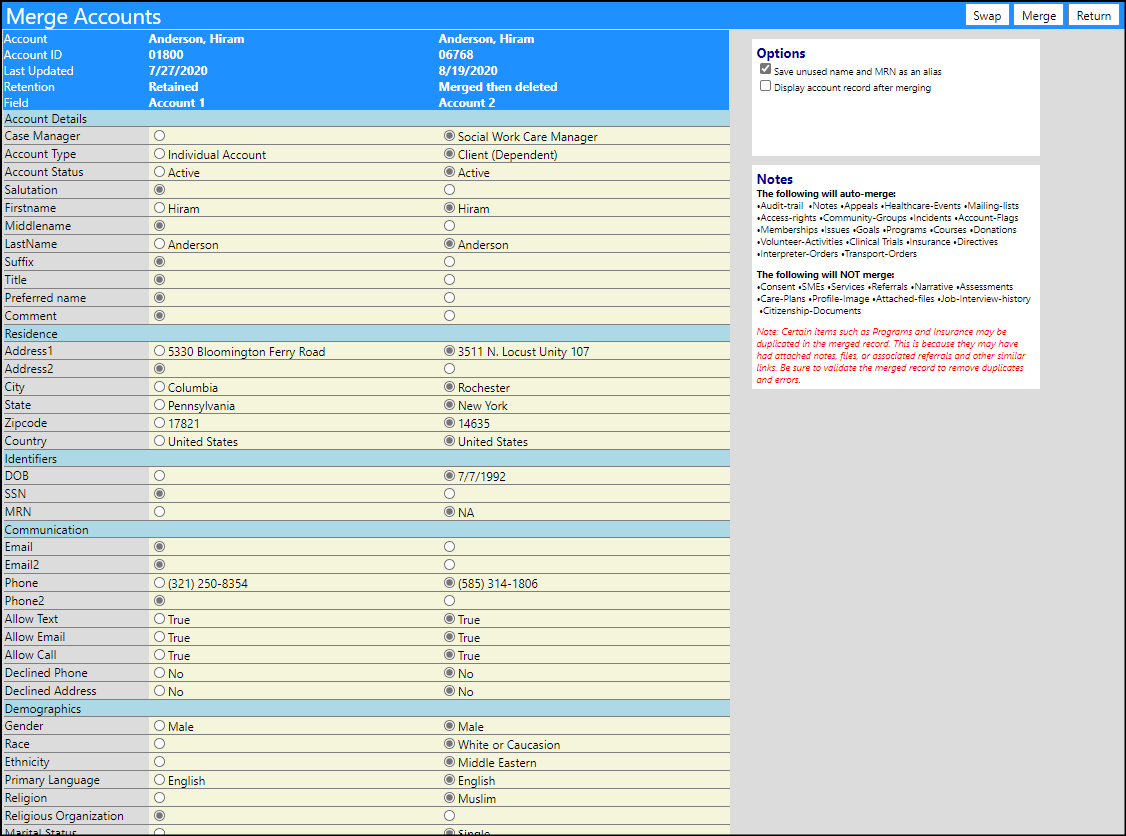
Task: Click the Merge button
Action: click(x=1038, y=15)
